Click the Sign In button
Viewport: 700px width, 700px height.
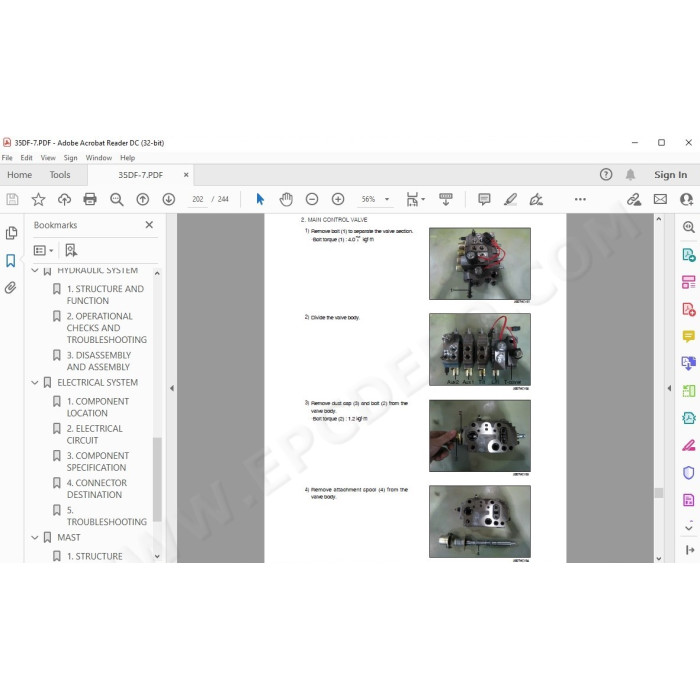(671, 175)
